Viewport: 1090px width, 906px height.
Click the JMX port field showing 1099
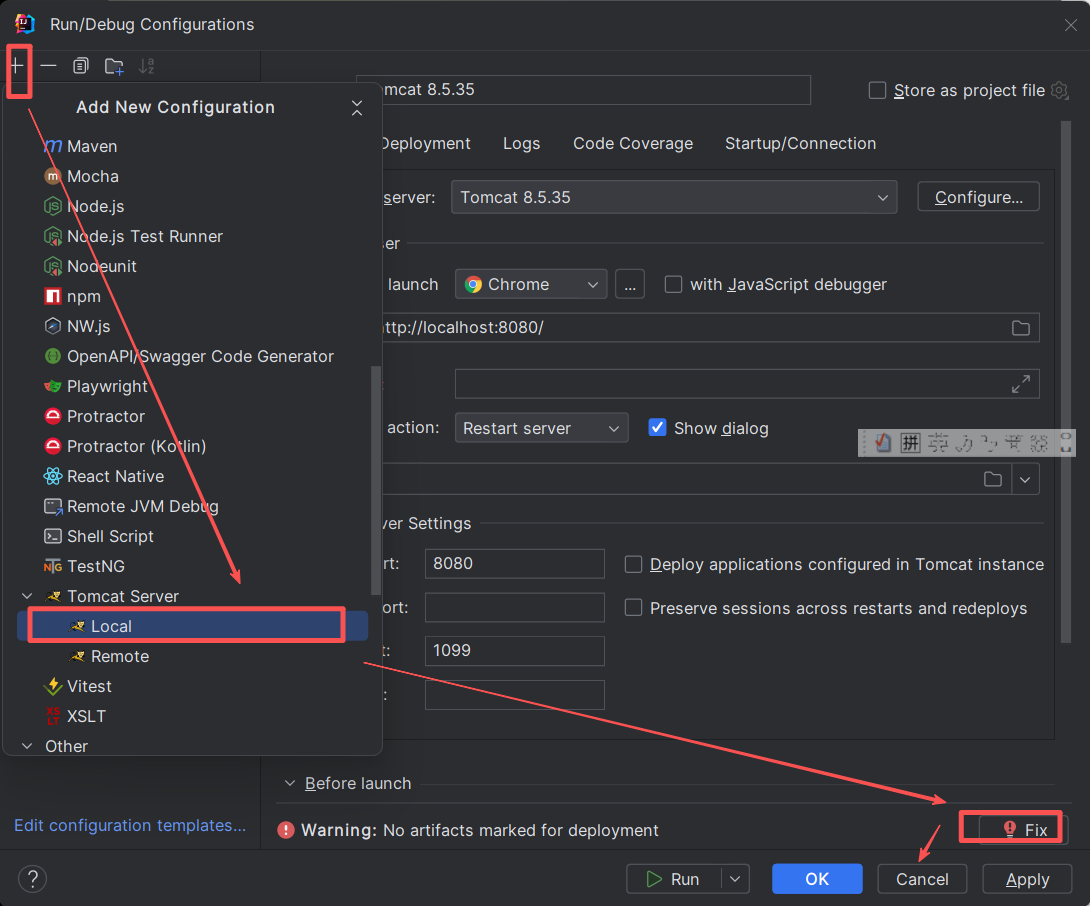(x=514, y=650)
